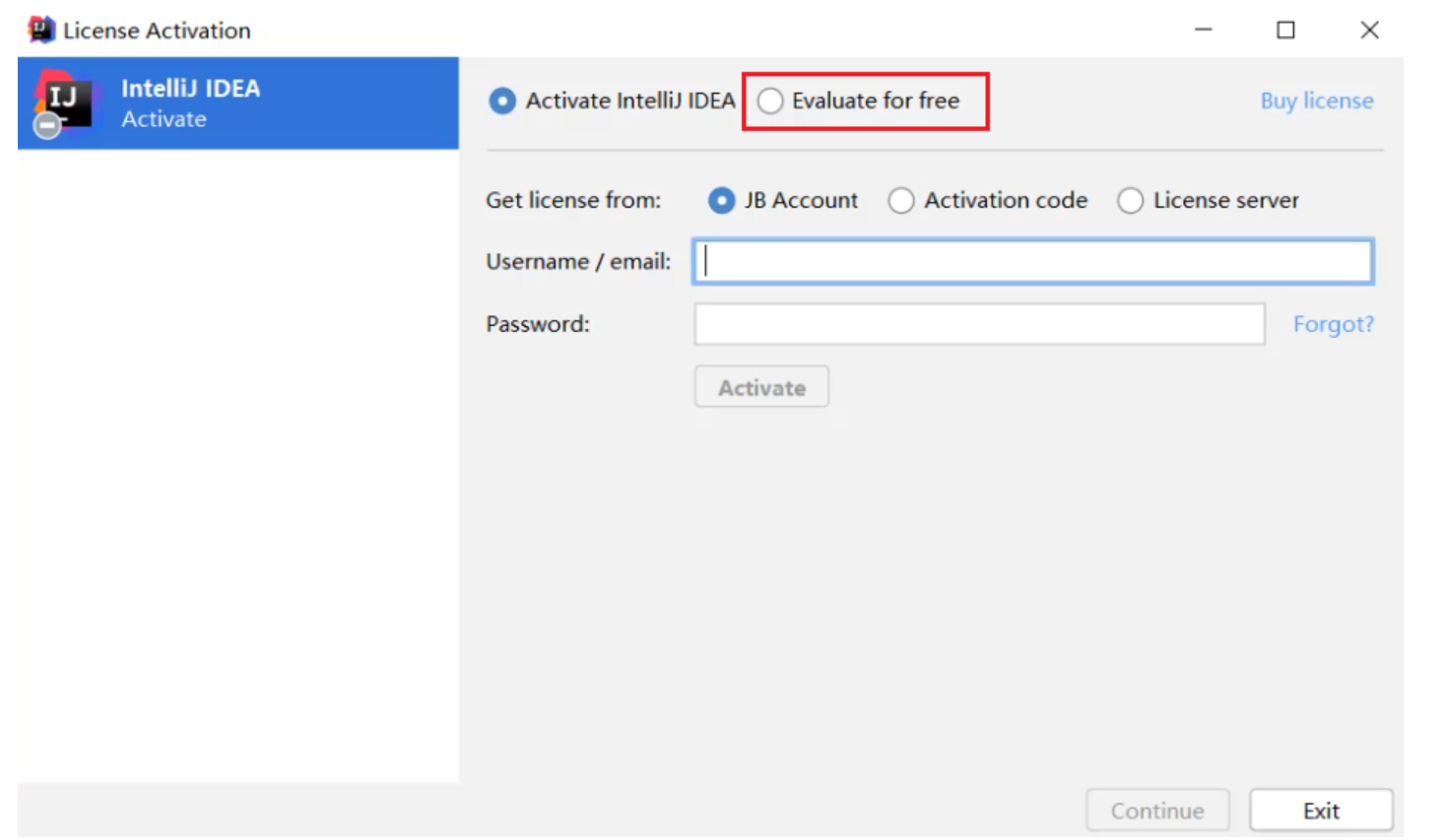1447x840 pixels.
Task: Maximize the License Activation window
Action: click(1285, 31)
